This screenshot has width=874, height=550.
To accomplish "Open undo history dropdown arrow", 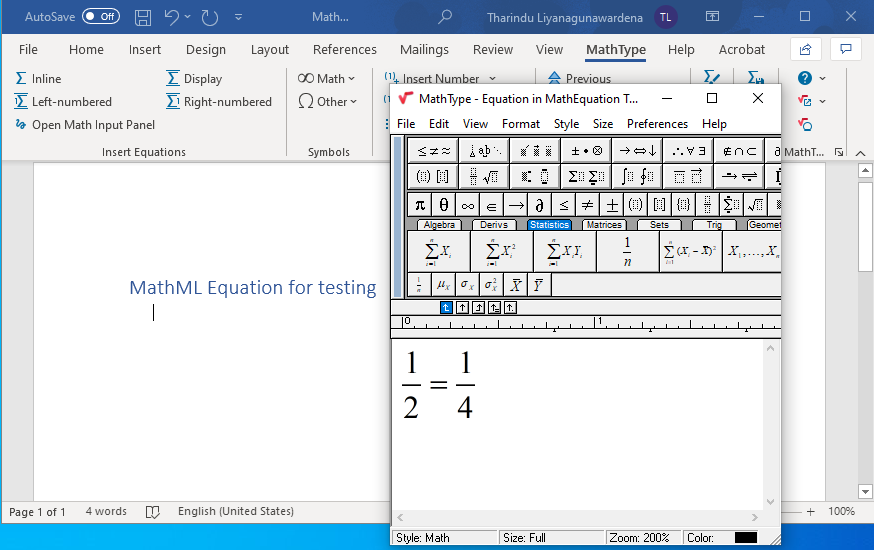I will [x=187, y=17].
